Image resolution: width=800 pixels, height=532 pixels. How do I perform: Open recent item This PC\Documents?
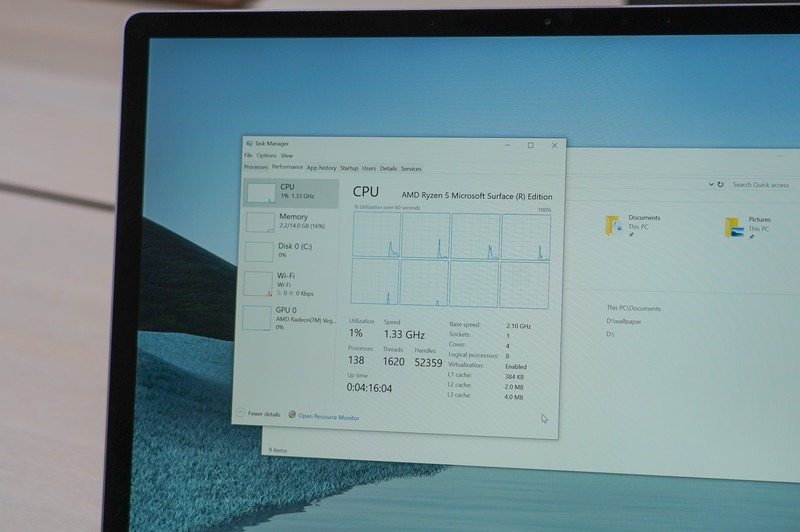[x=633, y=308]
